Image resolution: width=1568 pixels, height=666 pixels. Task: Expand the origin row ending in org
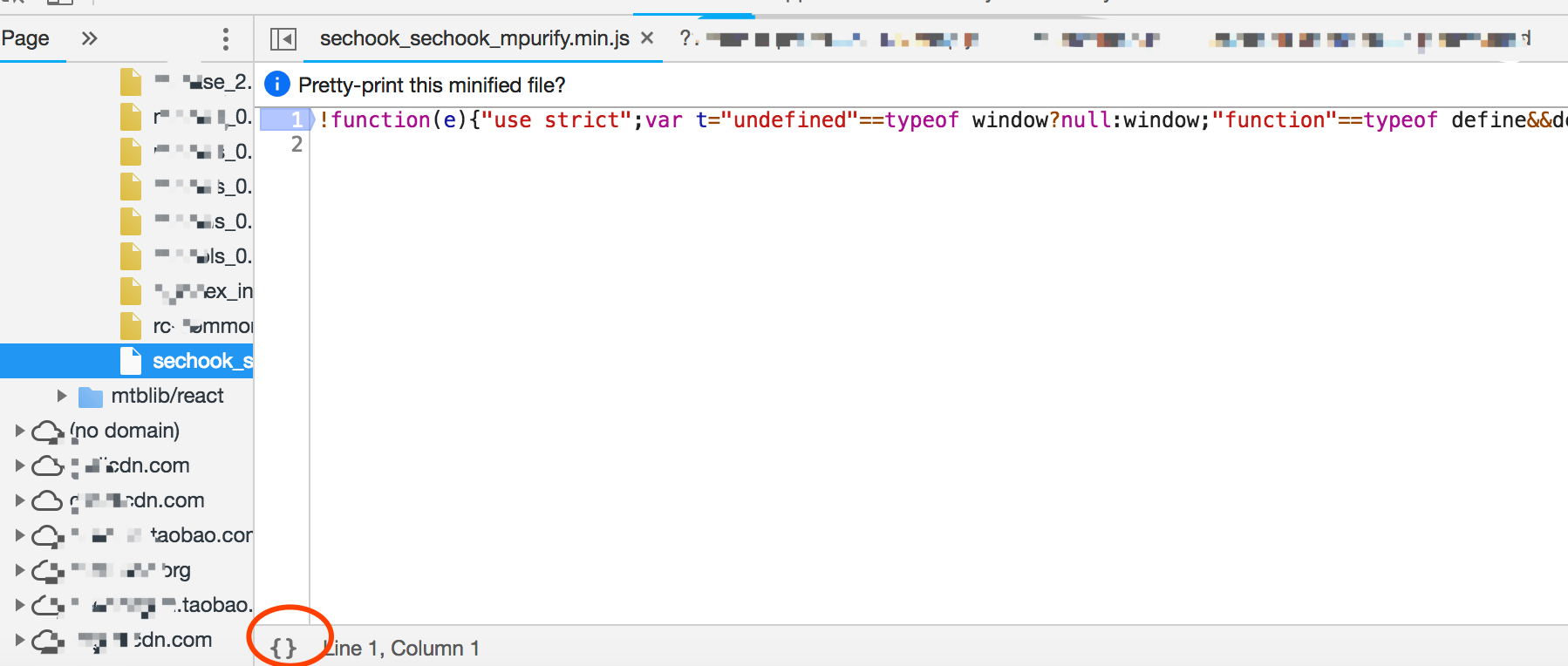19,570
